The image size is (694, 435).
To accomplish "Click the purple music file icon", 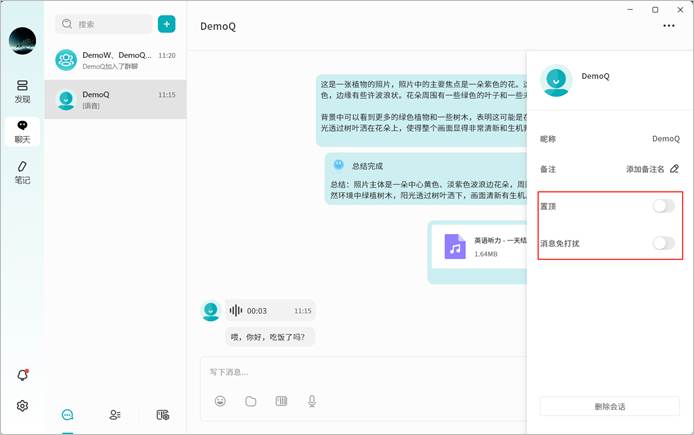I will click(x=455, y=247).
